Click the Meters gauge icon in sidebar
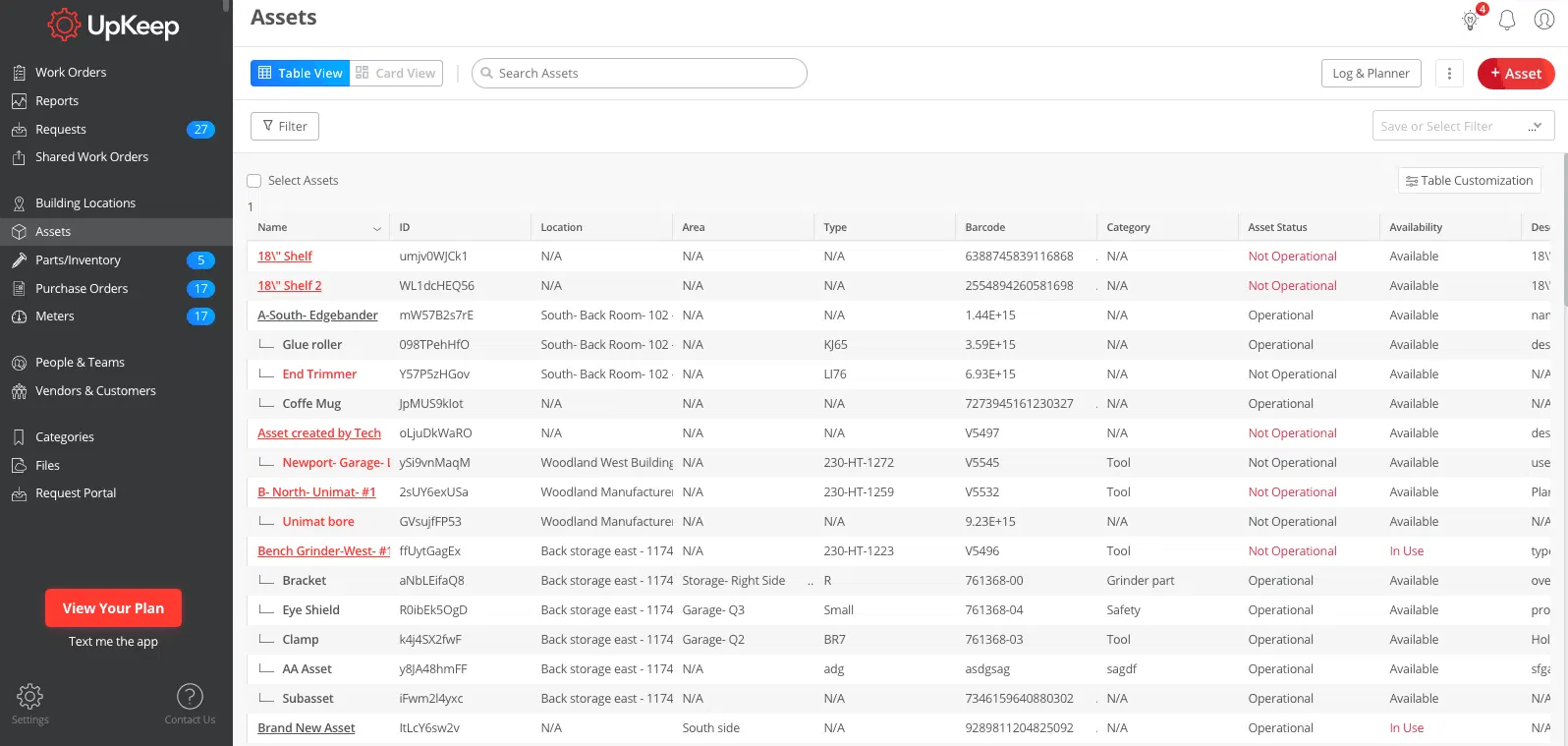 pyautogui.click(x=19, y=316)
